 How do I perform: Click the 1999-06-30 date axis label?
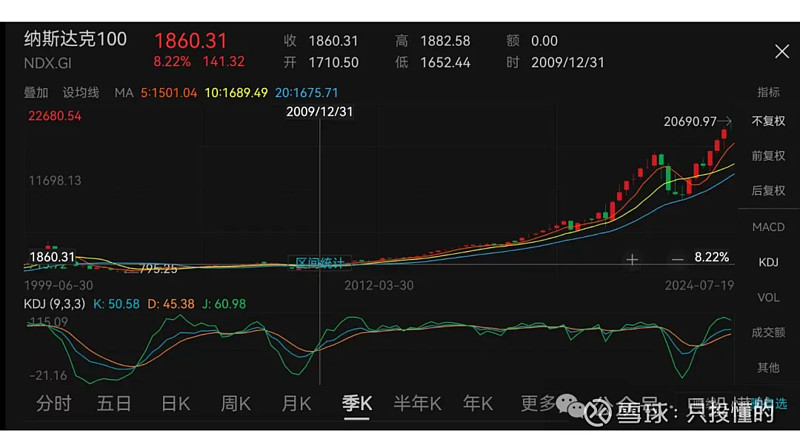point(58,285)
